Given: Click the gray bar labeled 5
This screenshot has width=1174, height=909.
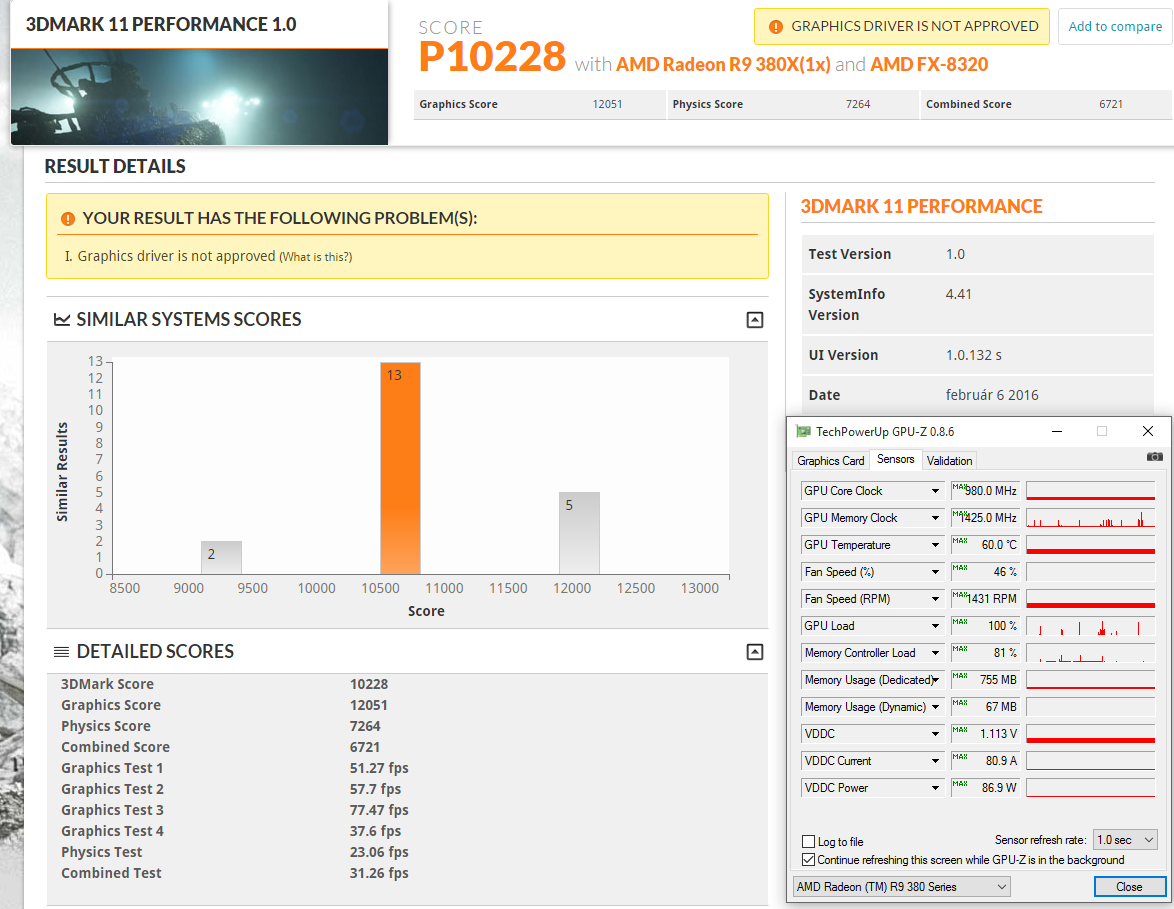Looking at the screenshot, I should tap(580, 532).
